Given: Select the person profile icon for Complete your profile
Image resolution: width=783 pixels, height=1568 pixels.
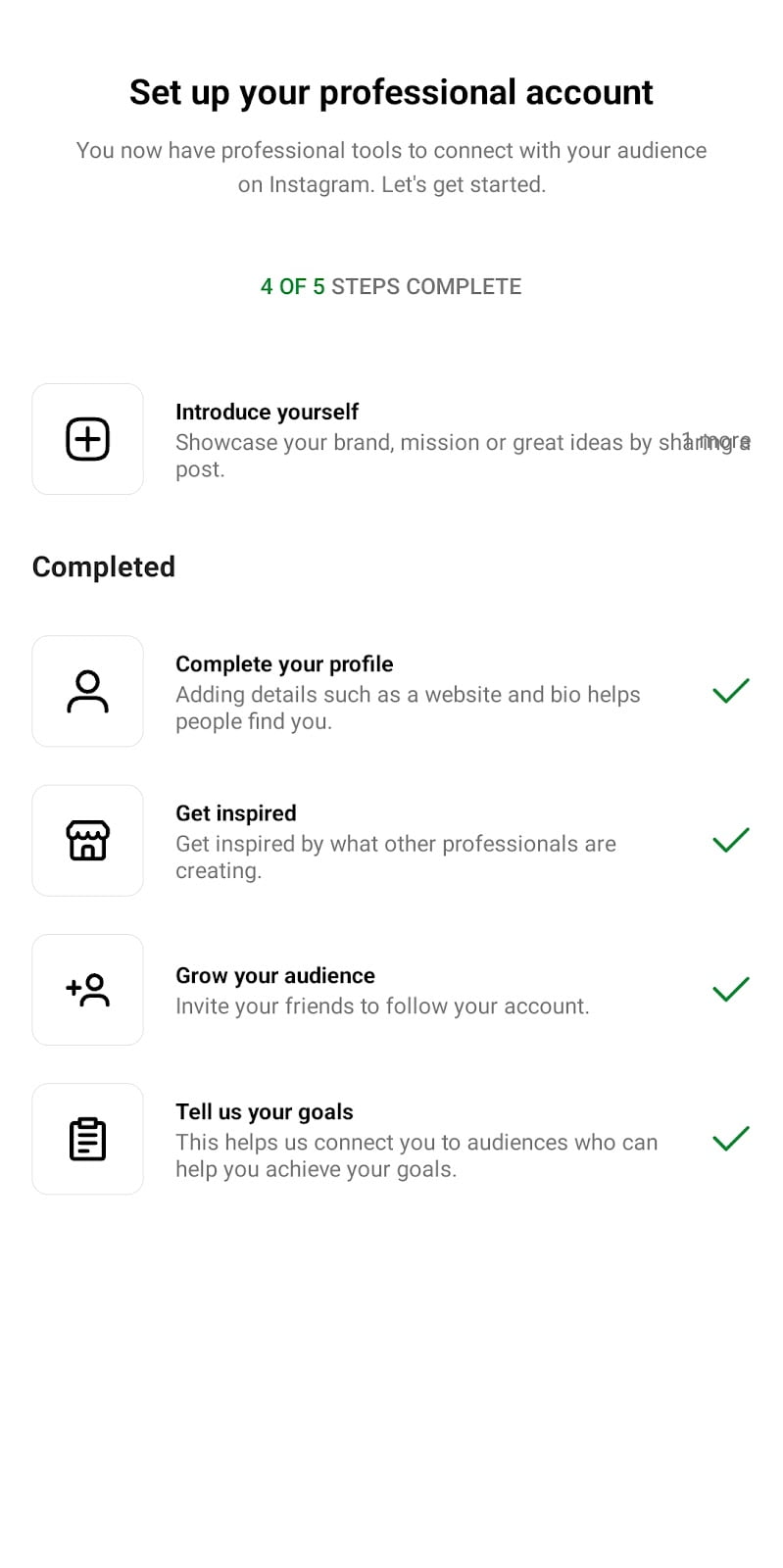Looking at the screenshot, I should pos(87,691).
